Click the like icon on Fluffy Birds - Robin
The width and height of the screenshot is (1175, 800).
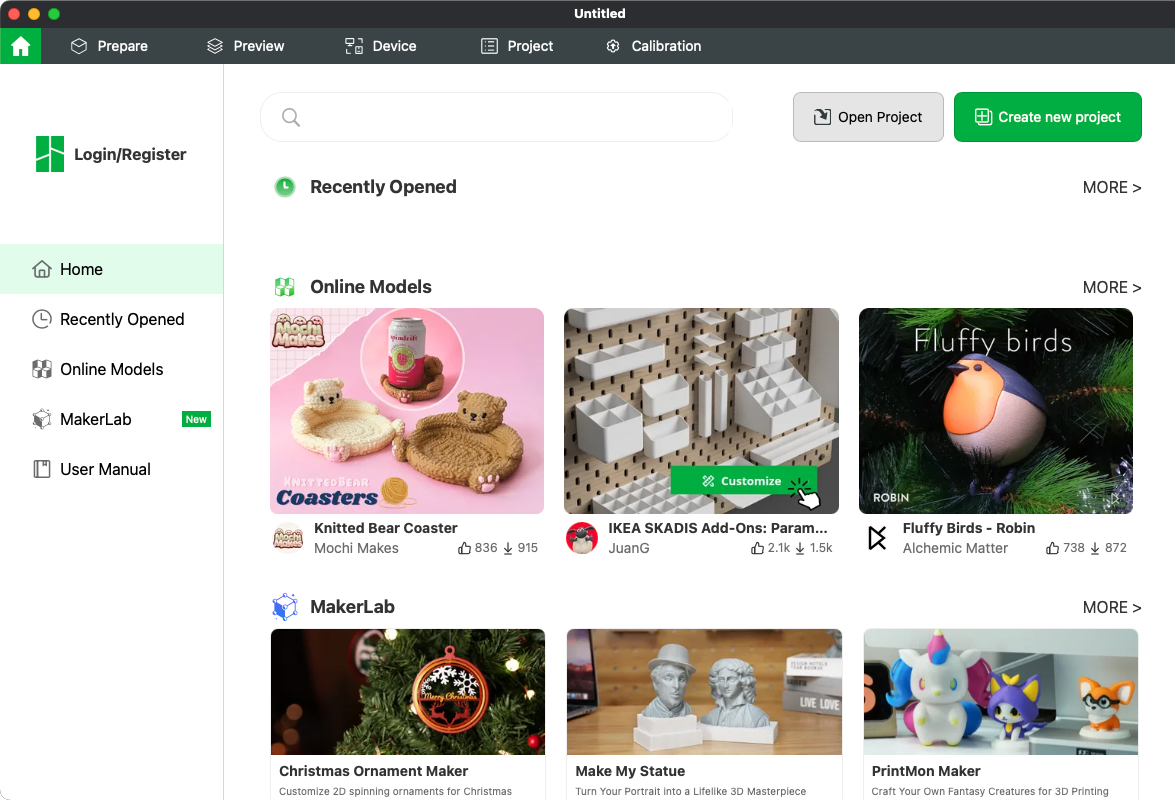tap(1053, 548)
